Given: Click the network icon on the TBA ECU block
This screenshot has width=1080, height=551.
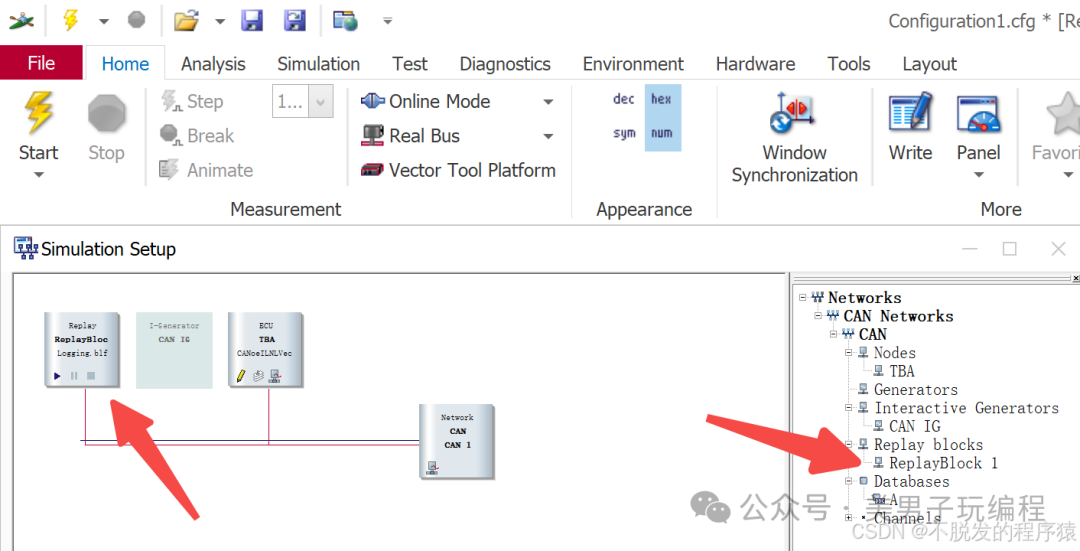Looking at the screenshot, I should point(275,376).
